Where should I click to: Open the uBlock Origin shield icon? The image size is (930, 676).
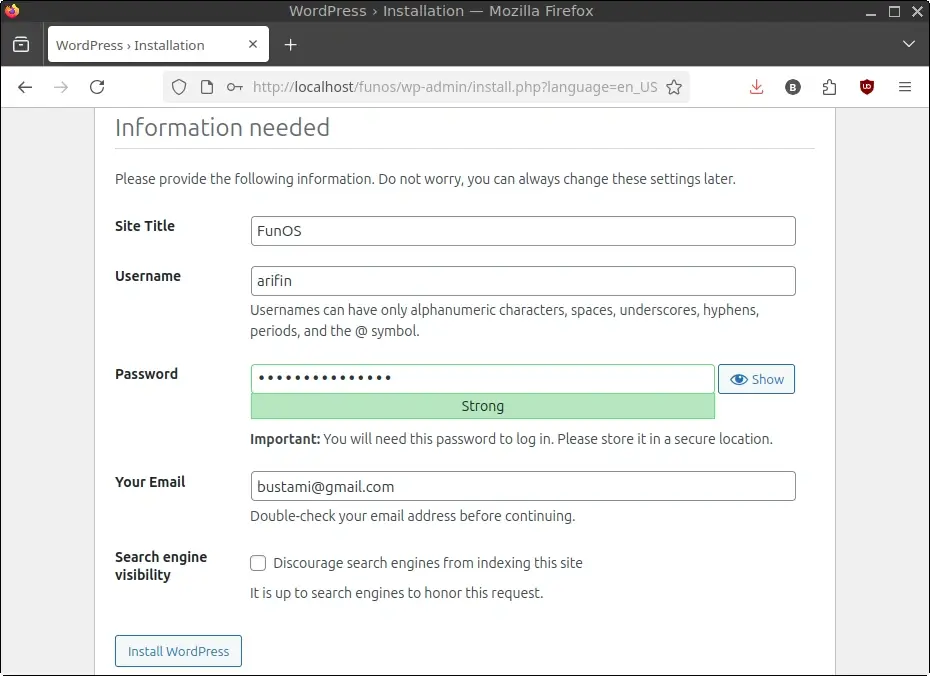[x=867, y=87]
